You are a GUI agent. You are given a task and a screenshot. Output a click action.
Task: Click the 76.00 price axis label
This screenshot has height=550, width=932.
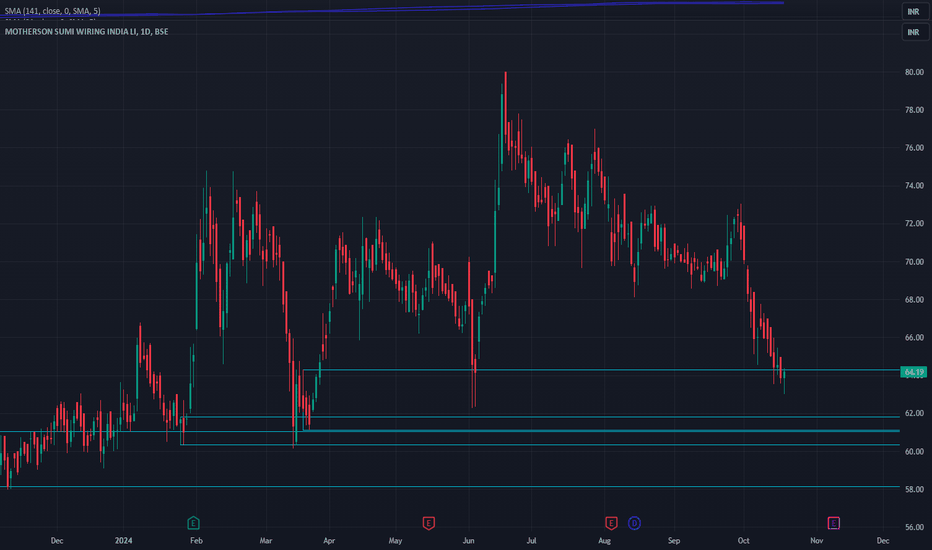[914, 147]
